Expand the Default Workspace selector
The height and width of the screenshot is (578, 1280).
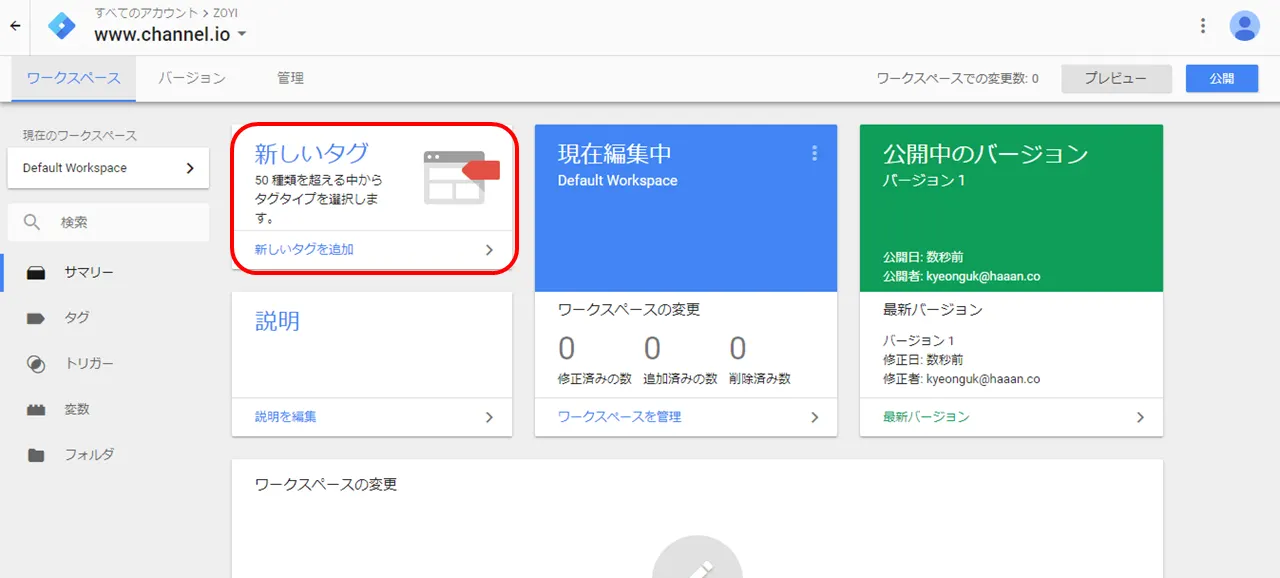(x=108, y=168)
